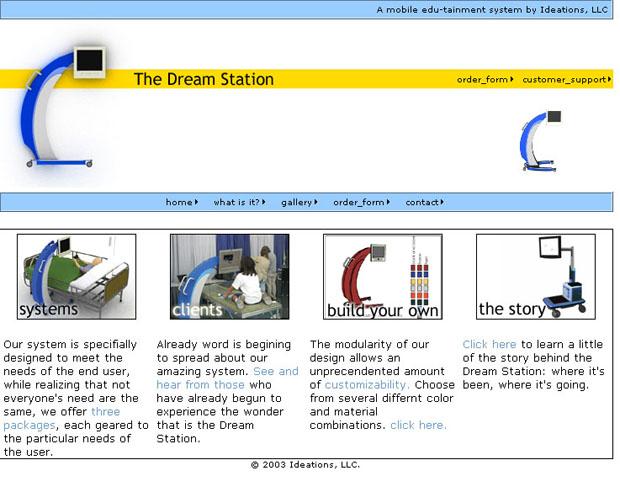Open the home menu link
The image size is (620, 481).
coord(181,202)
